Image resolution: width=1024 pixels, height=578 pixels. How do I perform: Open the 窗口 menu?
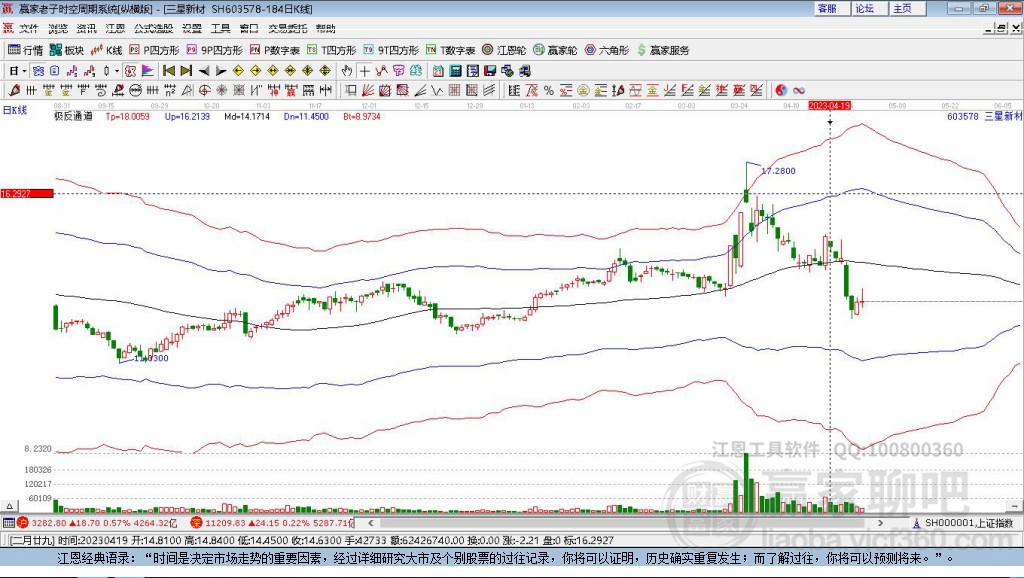click(249, 29)
